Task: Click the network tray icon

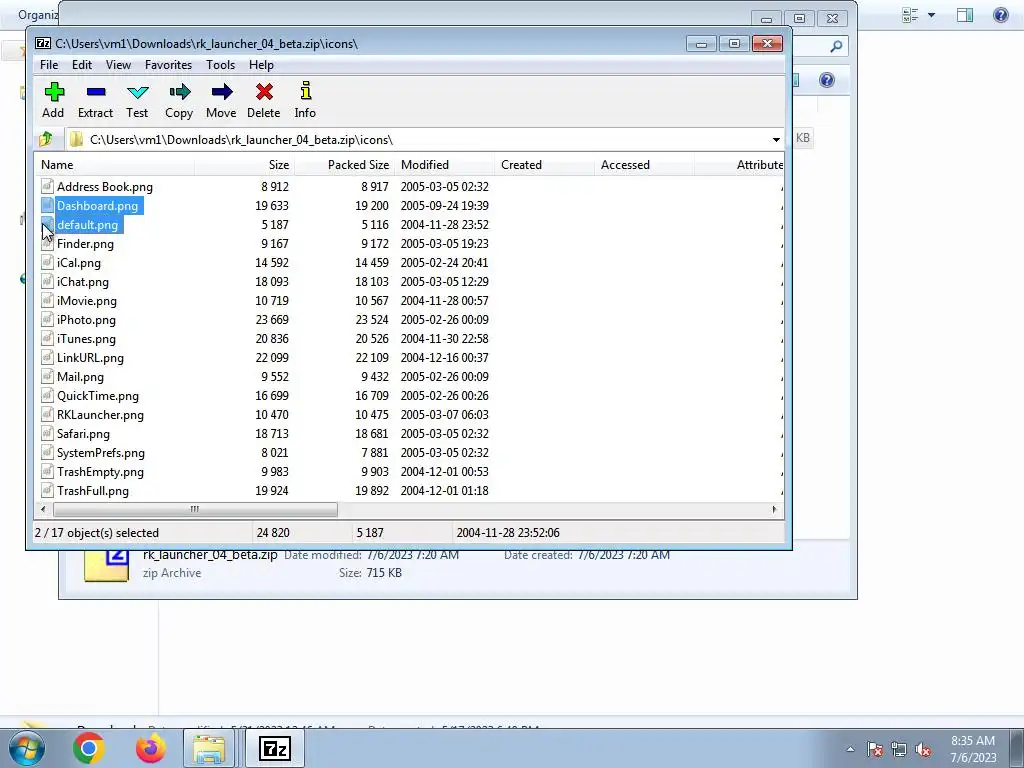Action: (x=899, y=750)
